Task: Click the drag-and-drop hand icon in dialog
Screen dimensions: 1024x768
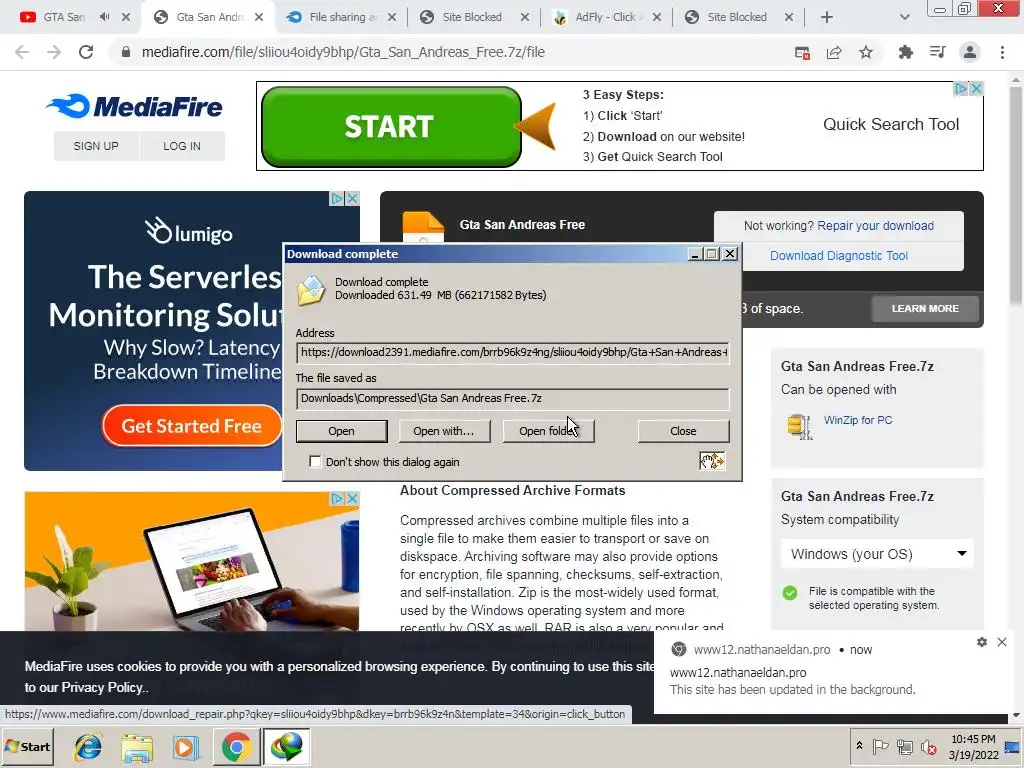Action: 712,461
